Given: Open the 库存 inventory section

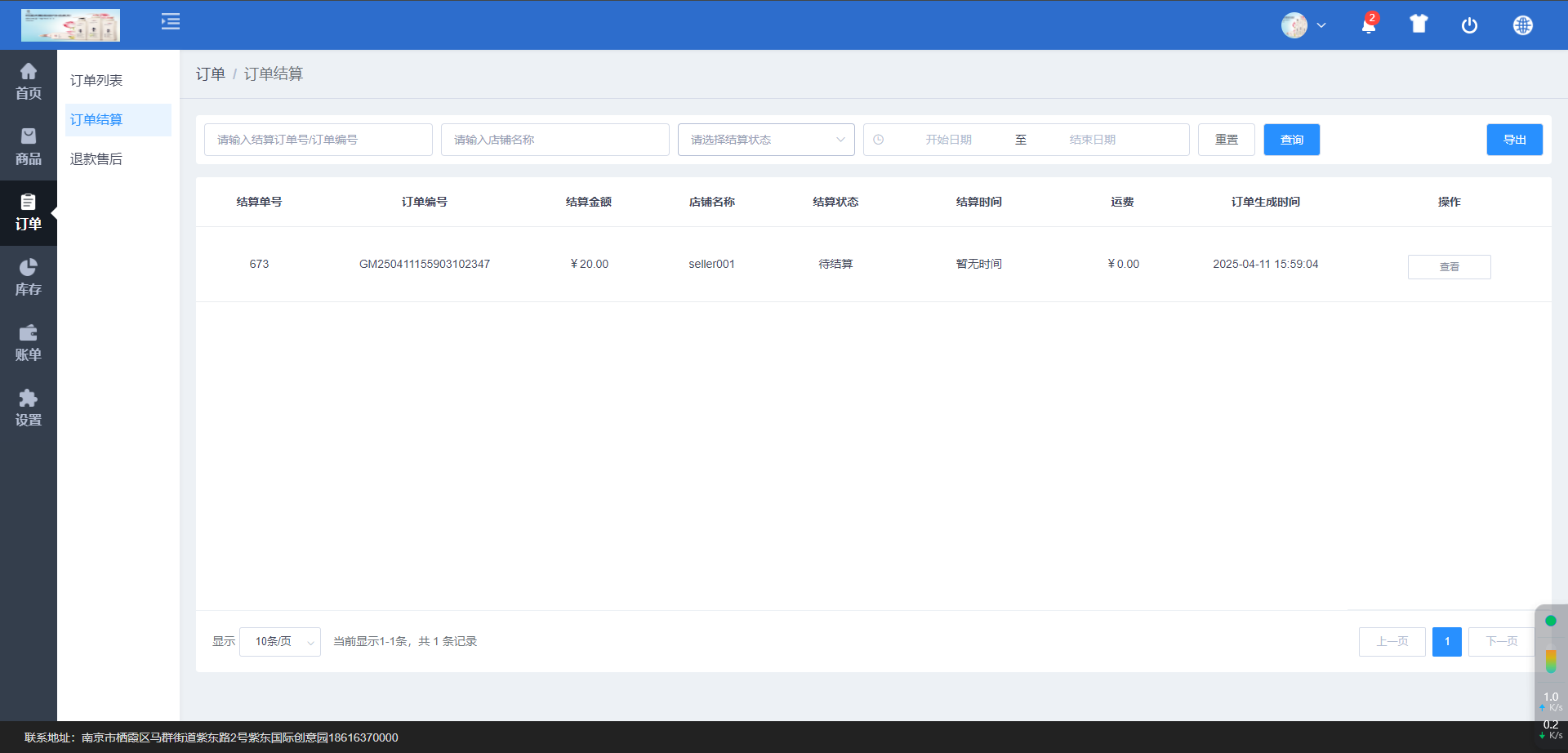Looking at the screenshot, I should point(29,278).
